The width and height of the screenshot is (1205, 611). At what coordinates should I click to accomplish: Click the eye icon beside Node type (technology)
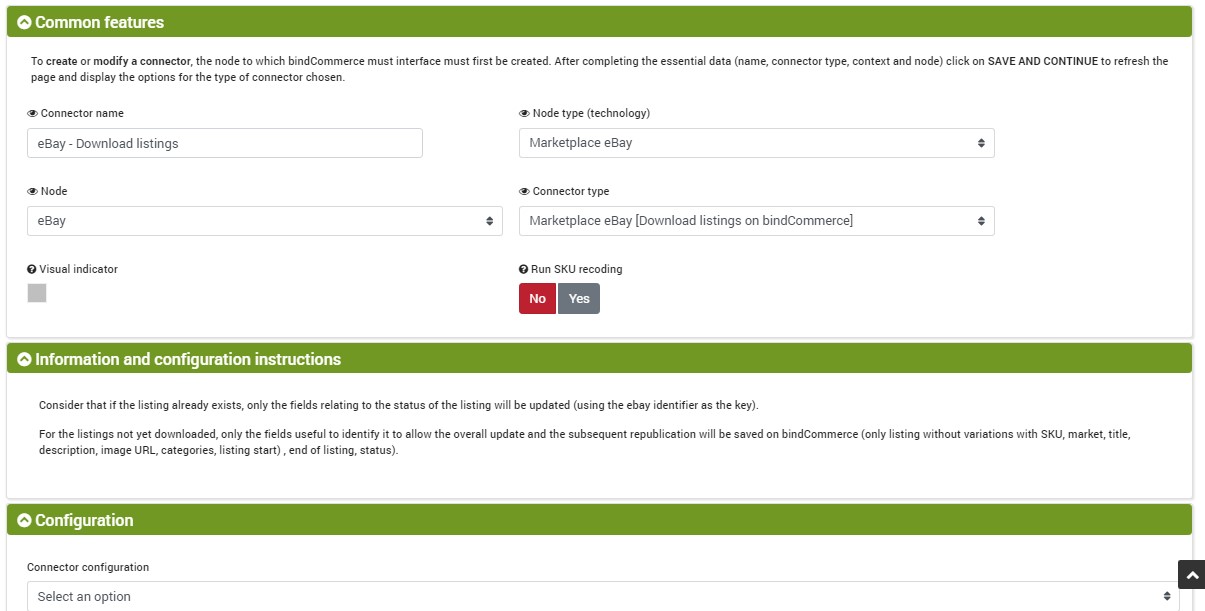click(524, 114)
